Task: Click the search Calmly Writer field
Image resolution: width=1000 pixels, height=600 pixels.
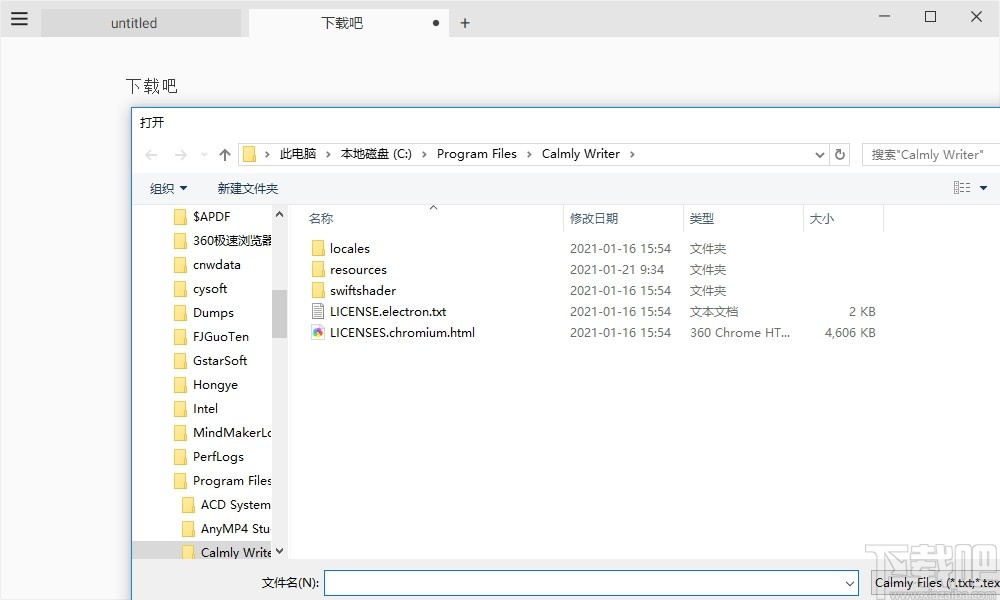Action: [x=930, y=155]
